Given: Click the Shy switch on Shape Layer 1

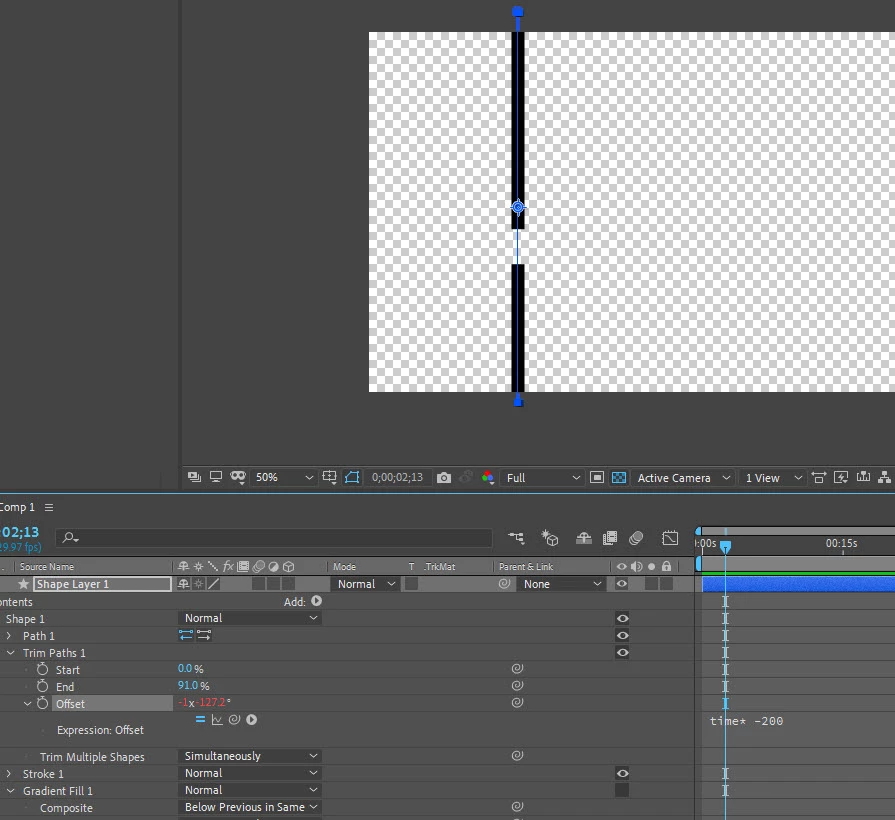Looking at the screenshot, I should point(183,584).
